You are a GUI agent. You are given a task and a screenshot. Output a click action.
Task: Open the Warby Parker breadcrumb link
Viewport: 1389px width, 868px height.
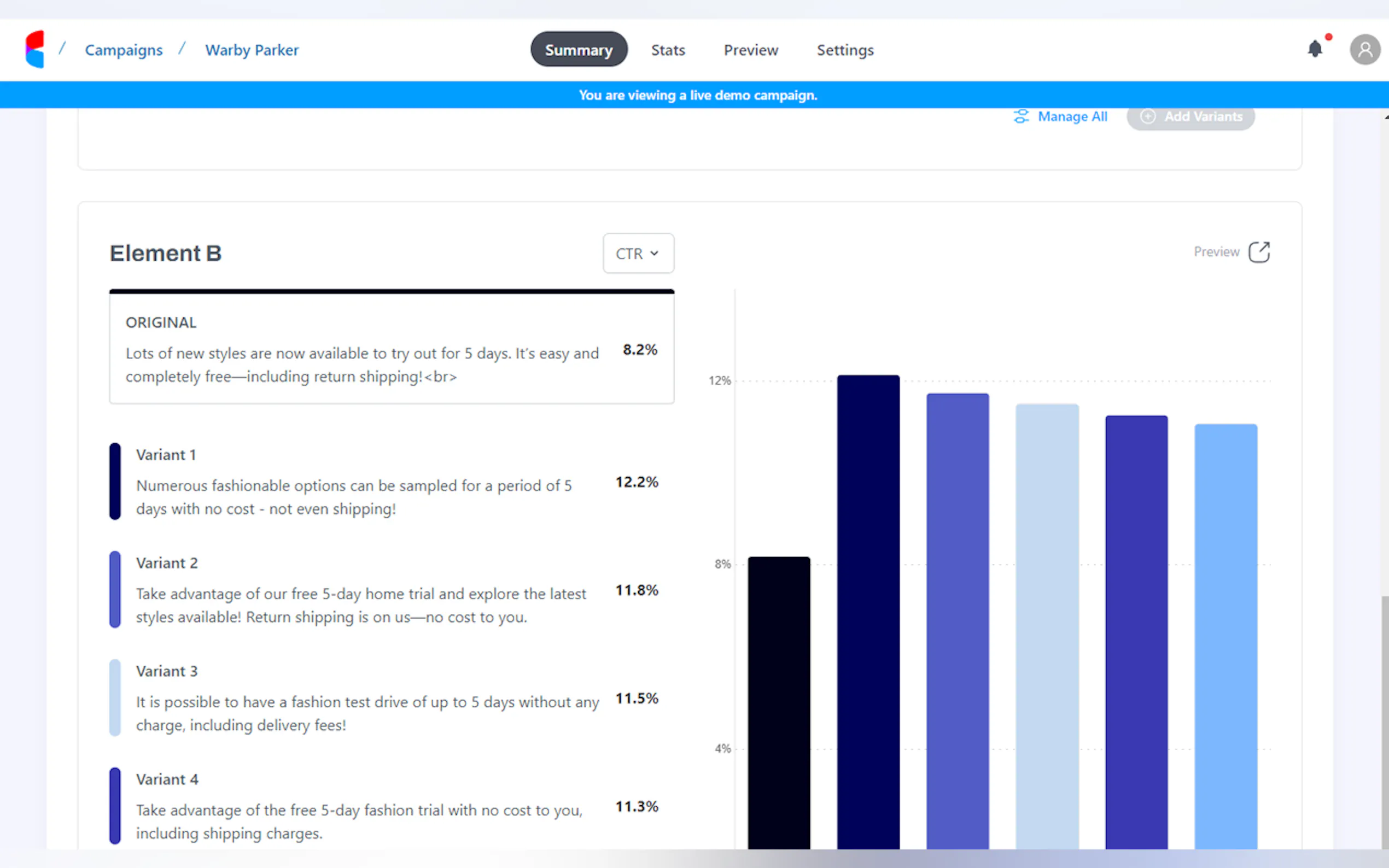point(252,50)
